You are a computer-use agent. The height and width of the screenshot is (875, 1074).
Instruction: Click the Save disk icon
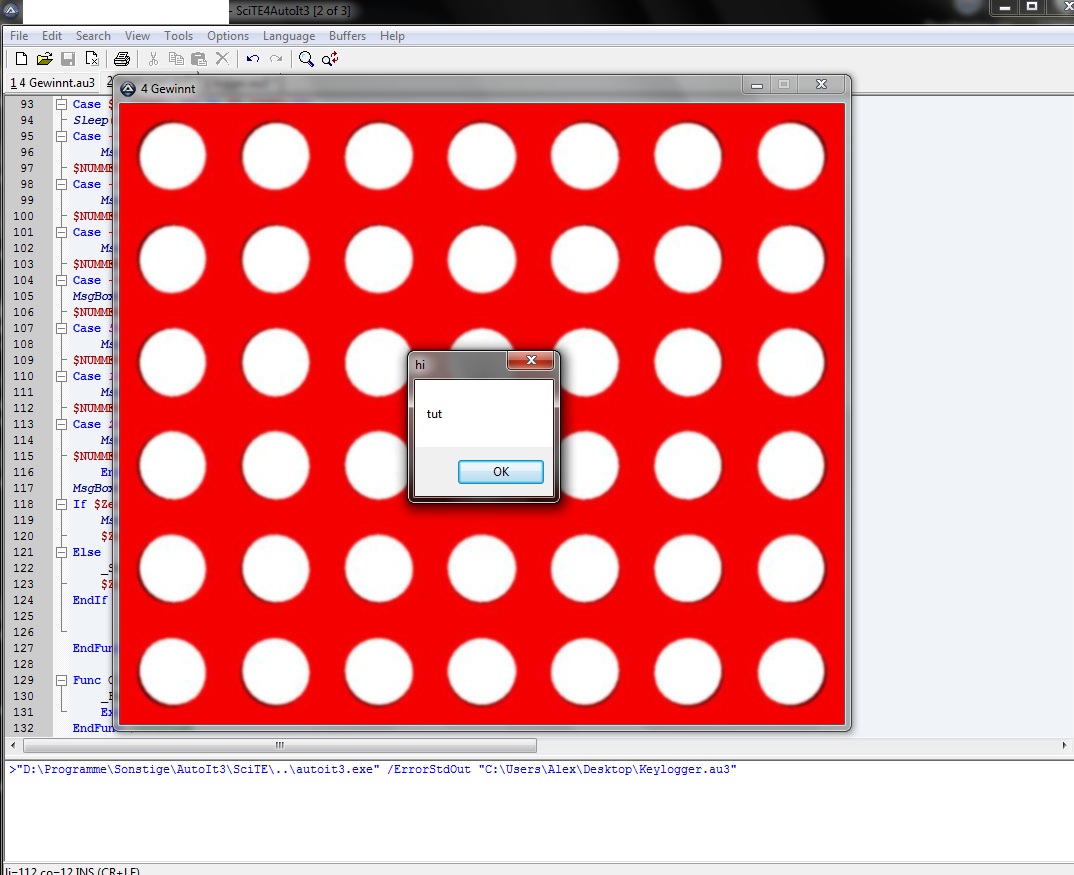pyautogui.click(x=68, y=59)
